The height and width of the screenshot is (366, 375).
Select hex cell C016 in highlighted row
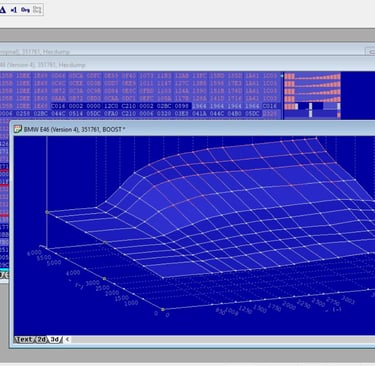(x=59, y=106)
